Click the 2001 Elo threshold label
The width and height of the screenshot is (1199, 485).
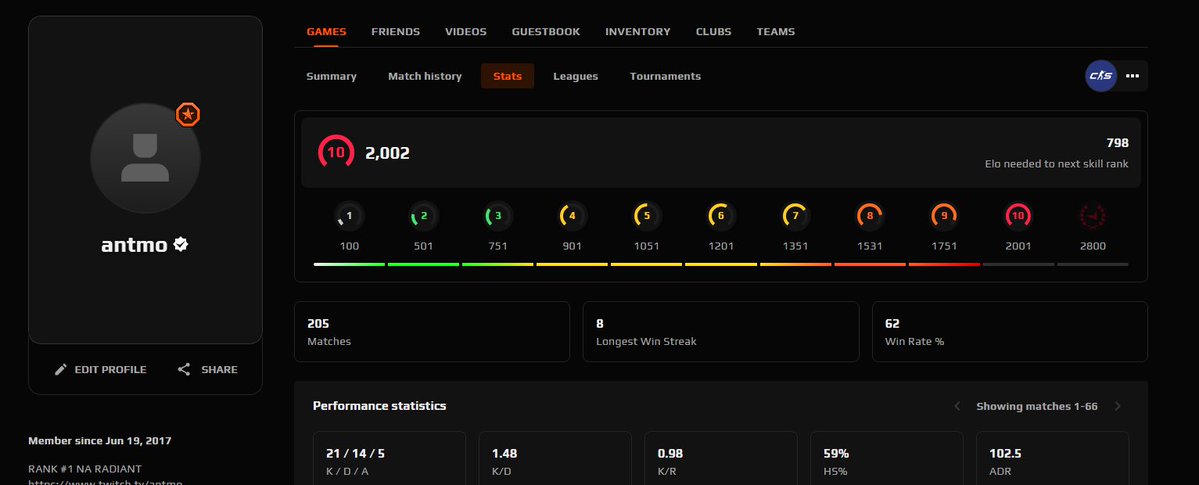pos(1019,246)
